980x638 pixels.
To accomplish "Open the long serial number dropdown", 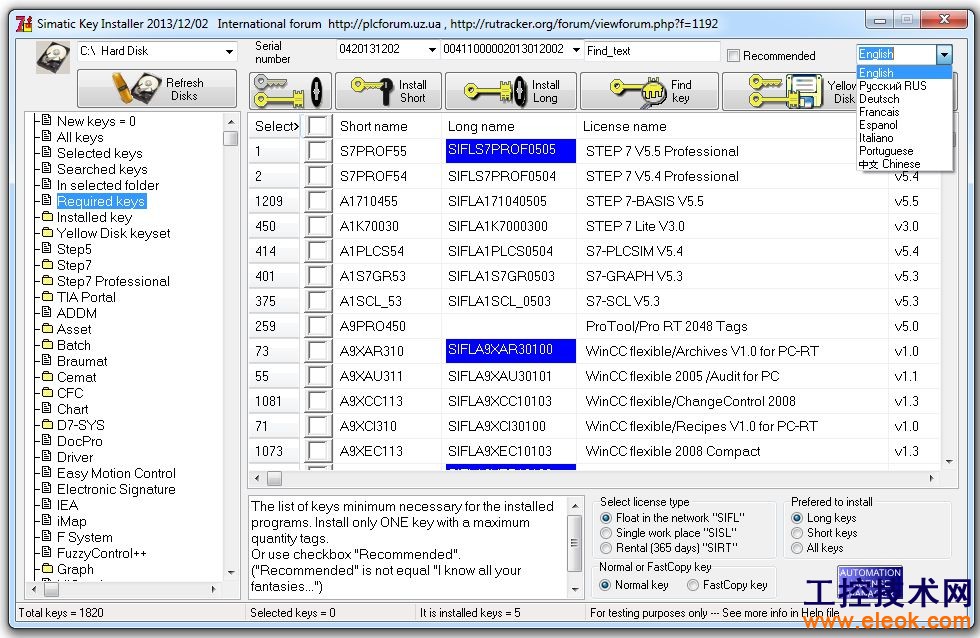I will click(576, 49).
